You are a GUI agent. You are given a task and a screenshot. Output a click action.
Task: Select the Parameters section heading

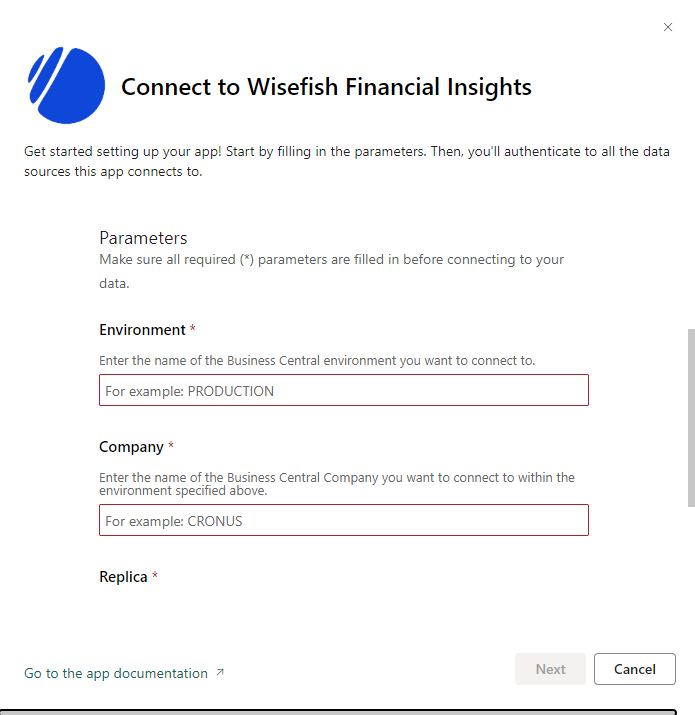pos(143,238)
